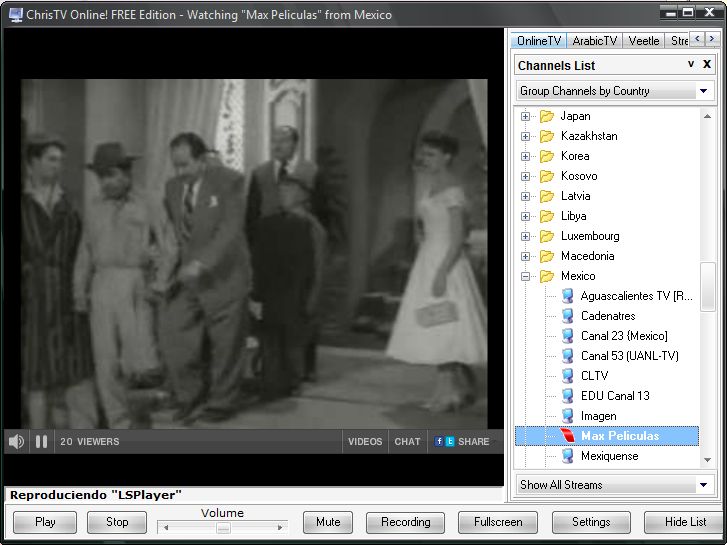Select the Libya folder icon
The height and width of the screenshot is (545, 727).
tap(547, 216)
